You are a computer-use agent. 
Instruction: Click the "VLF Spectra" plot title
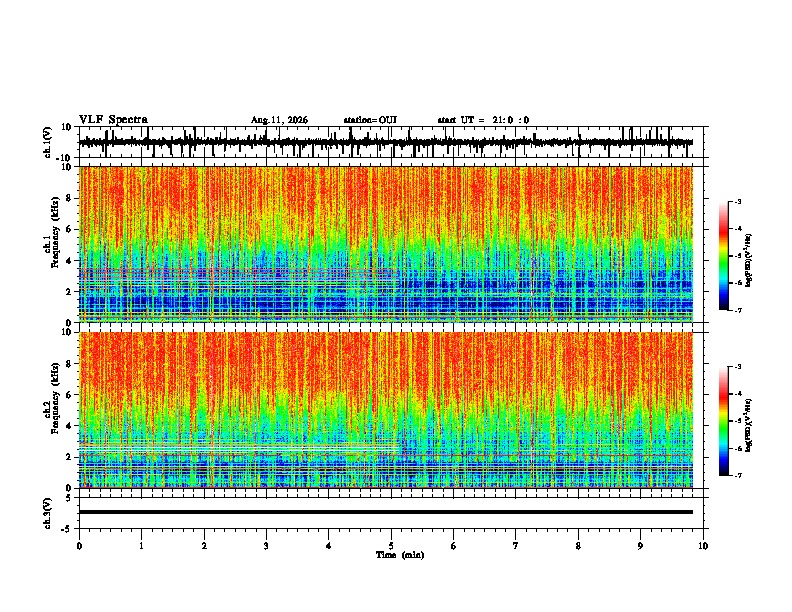coord(113,120)
